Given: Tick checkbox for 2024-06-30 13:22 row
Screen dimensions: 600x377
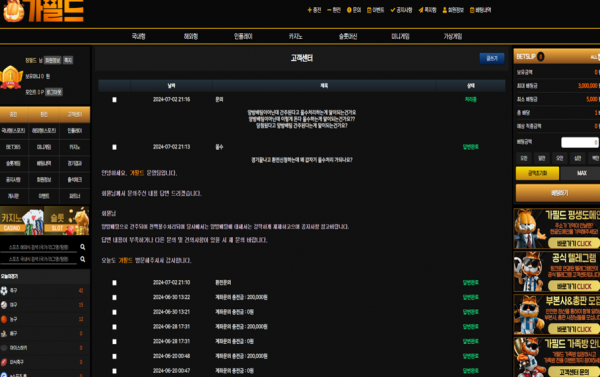Looking at the screenshot, I should coord(114,297).
